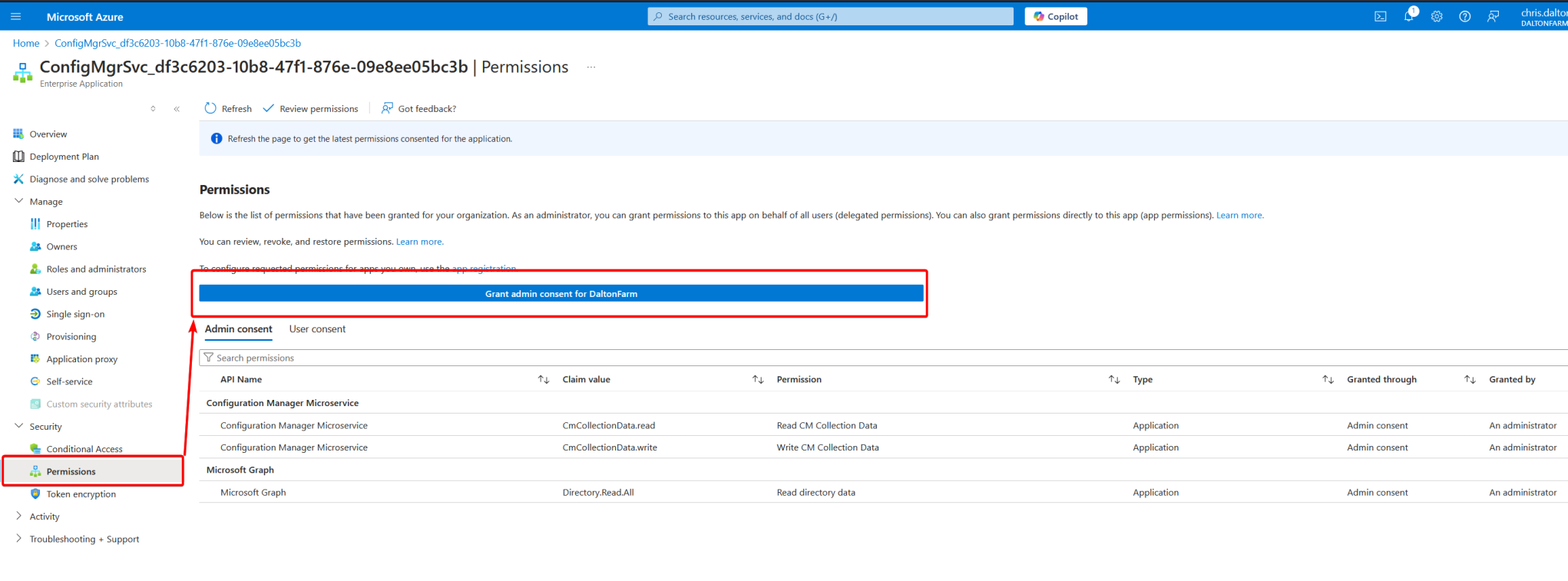Click the Write CM Collection Data permission
The width and height of the screenshot is (1568, 581).
point(827,447)
